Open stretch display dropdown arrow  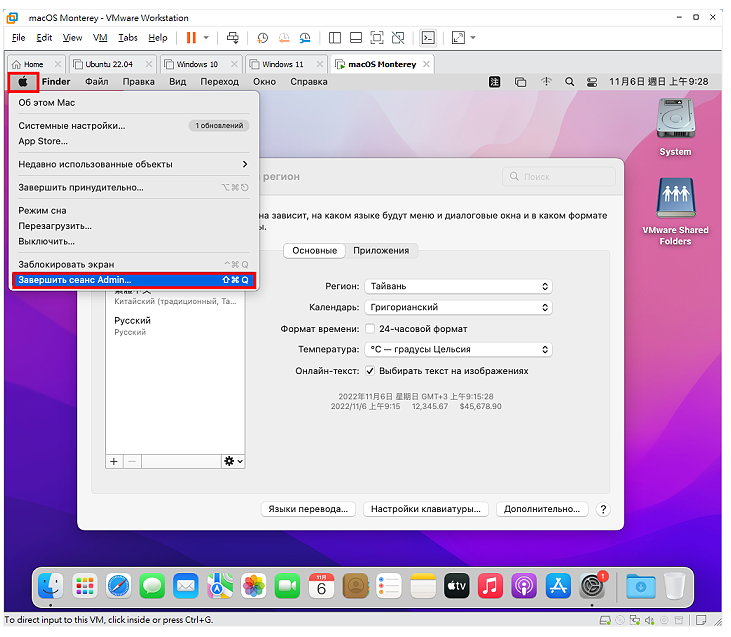[473, 38]
